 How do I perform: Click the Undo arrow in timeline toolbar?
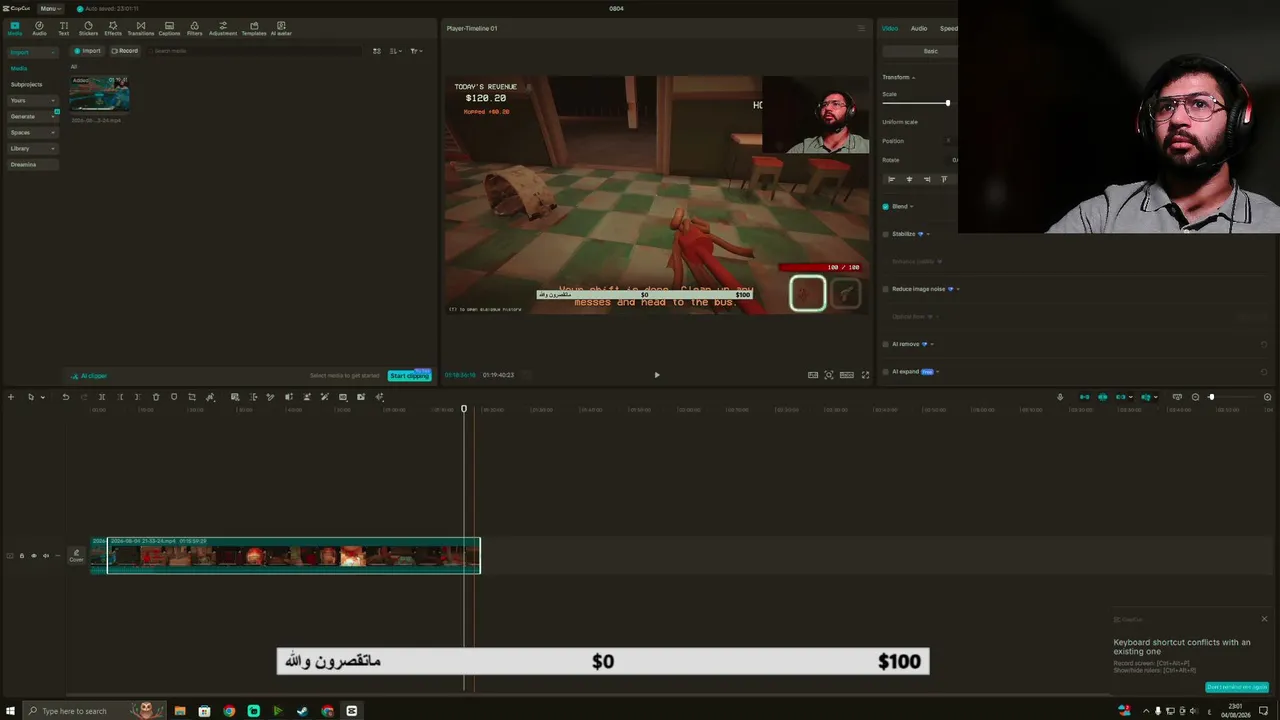66,397
